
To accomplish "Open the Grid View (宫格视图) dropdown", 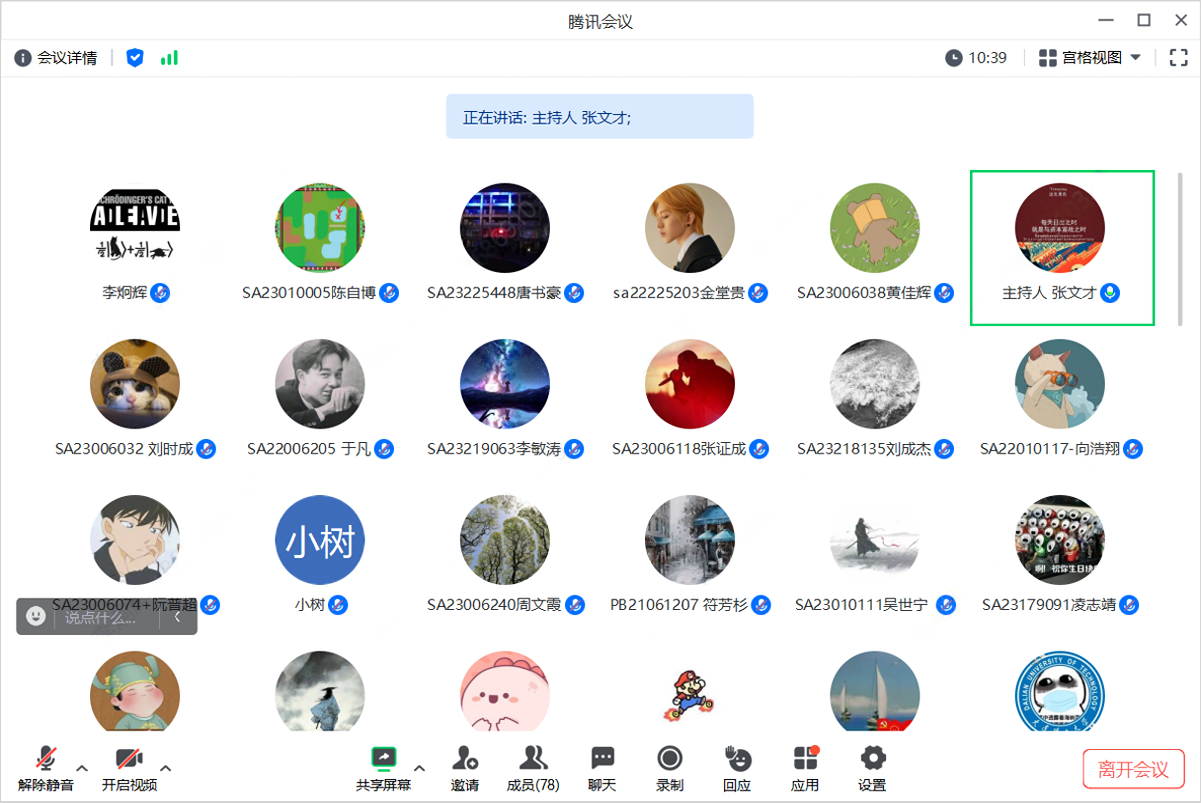I will click(1090, 58).
